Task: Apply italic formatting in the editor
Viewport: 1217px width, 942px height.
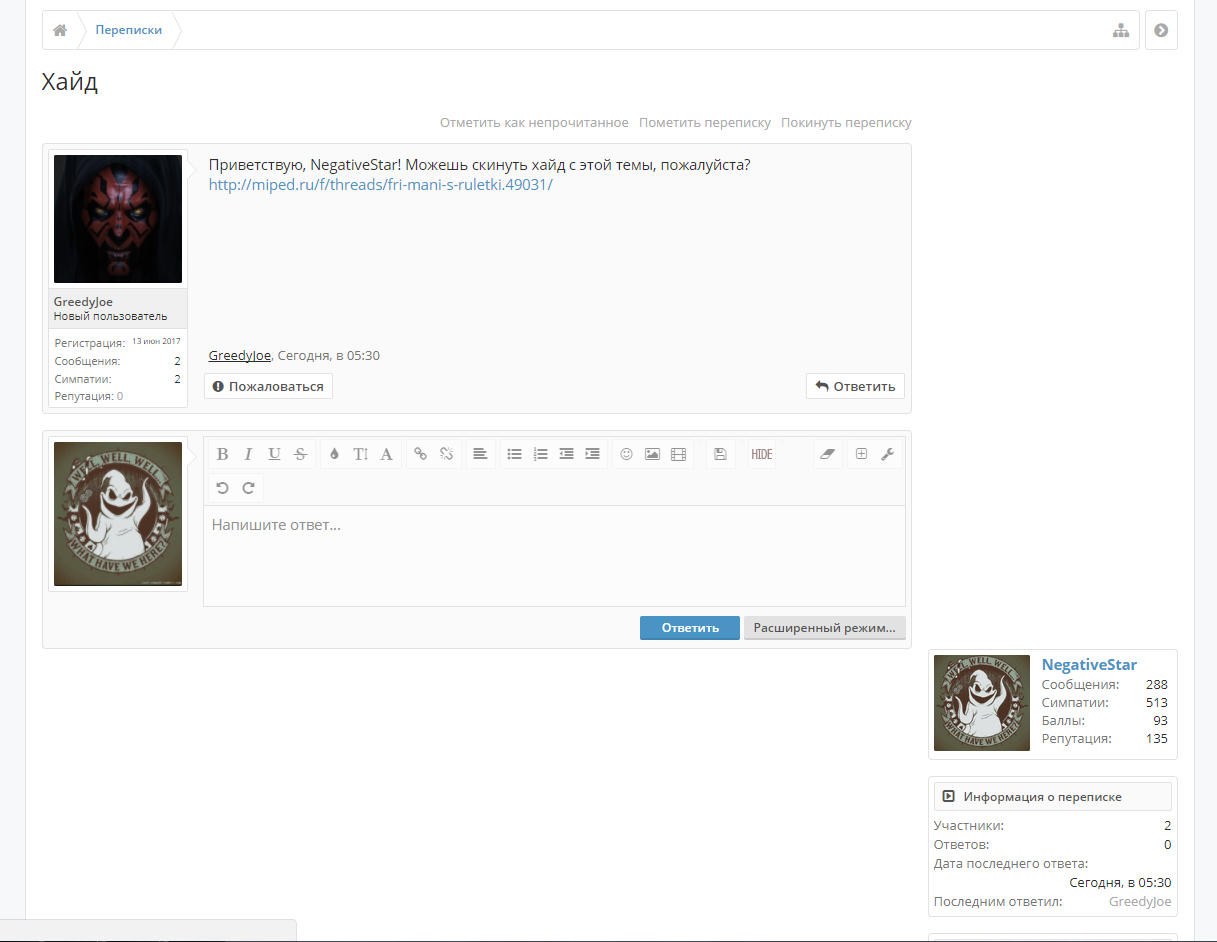Action: [x=248, y=454]
